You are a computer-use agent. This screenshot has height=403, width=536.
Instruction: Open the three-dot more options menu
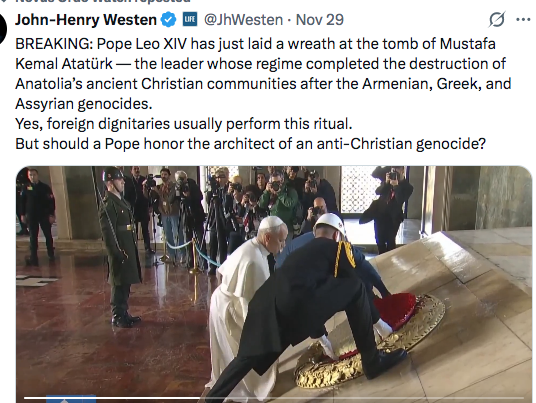click(523, 19)
